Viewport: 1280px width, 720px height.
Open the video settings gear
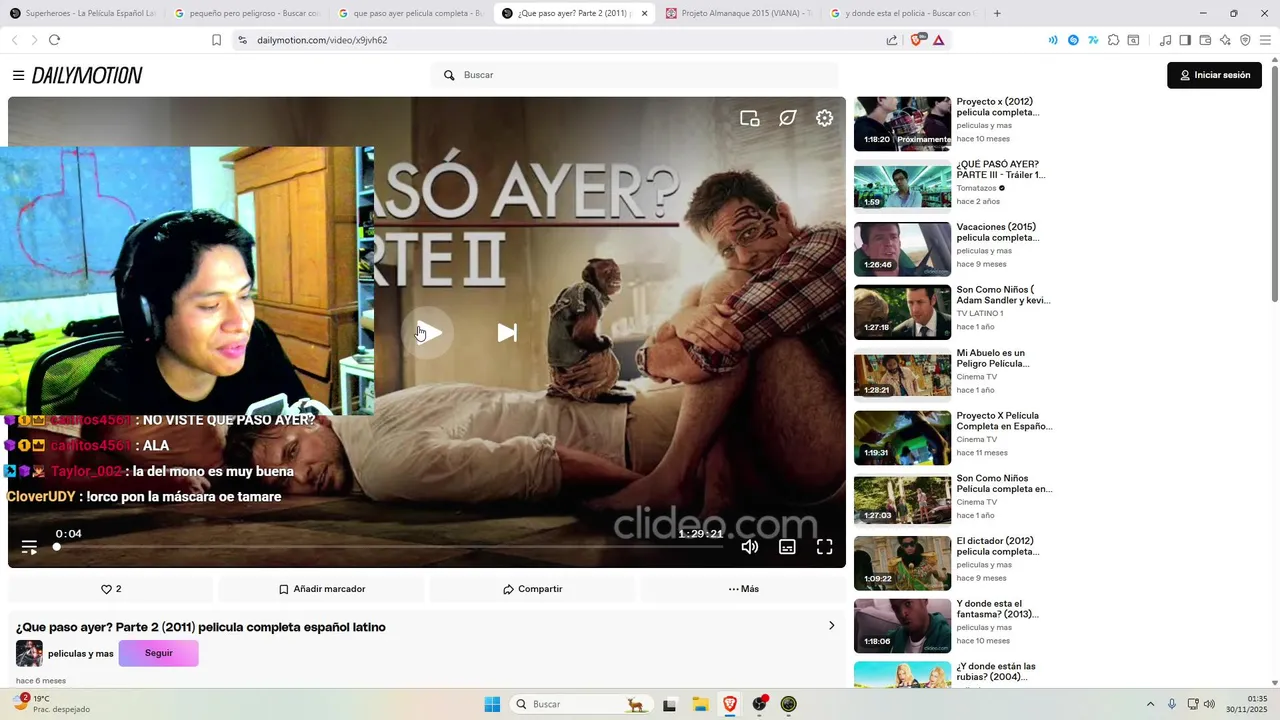(824, 118)
